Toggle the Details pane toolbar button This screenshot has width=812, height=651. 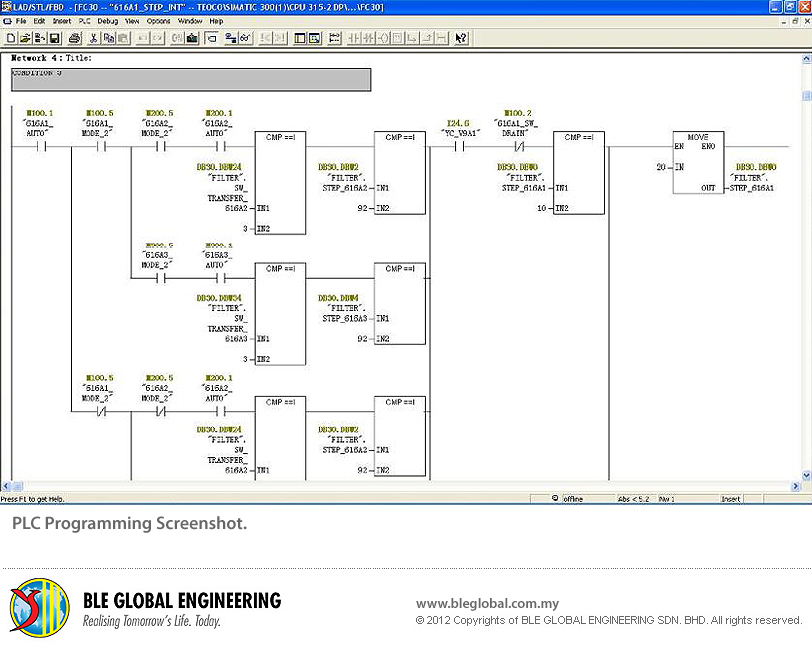tap(314, 38)
